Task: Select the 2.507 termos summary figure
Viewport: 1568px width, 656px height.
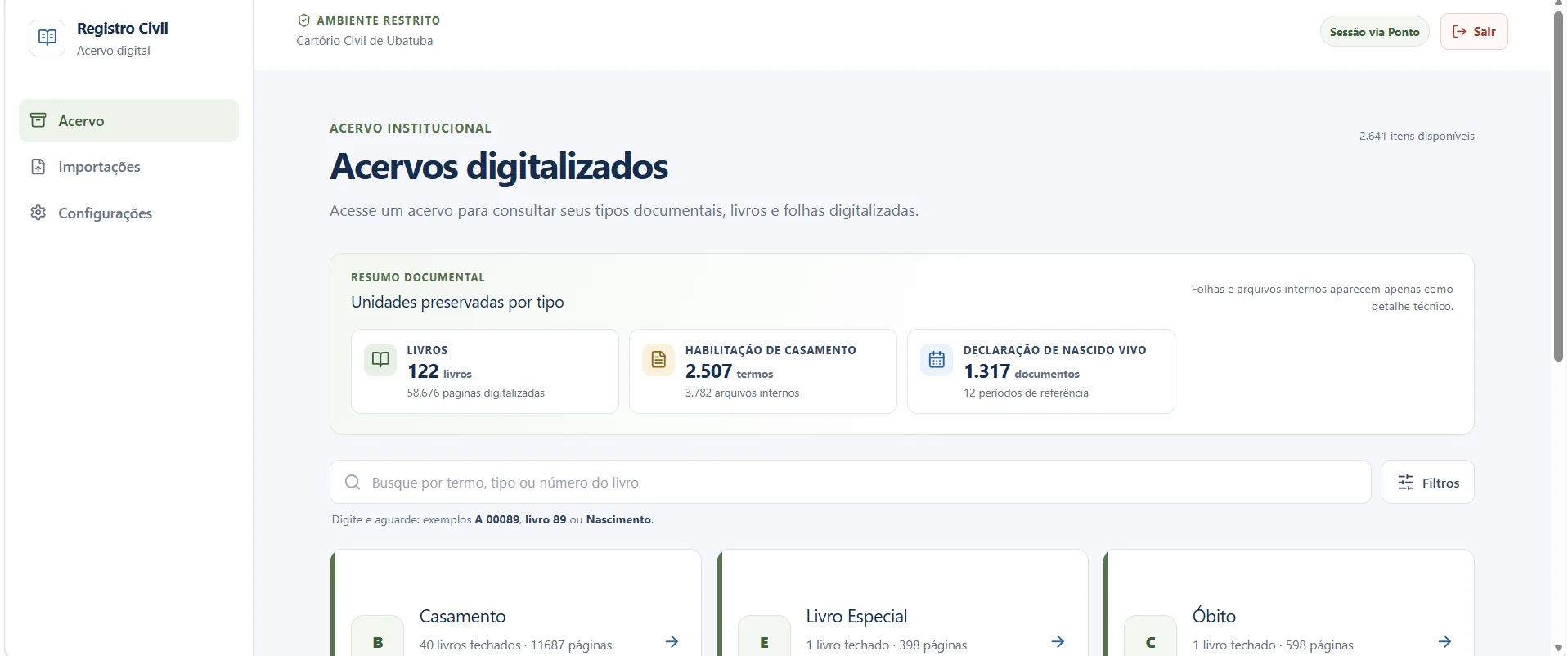Action: click(x=729, y=371)
